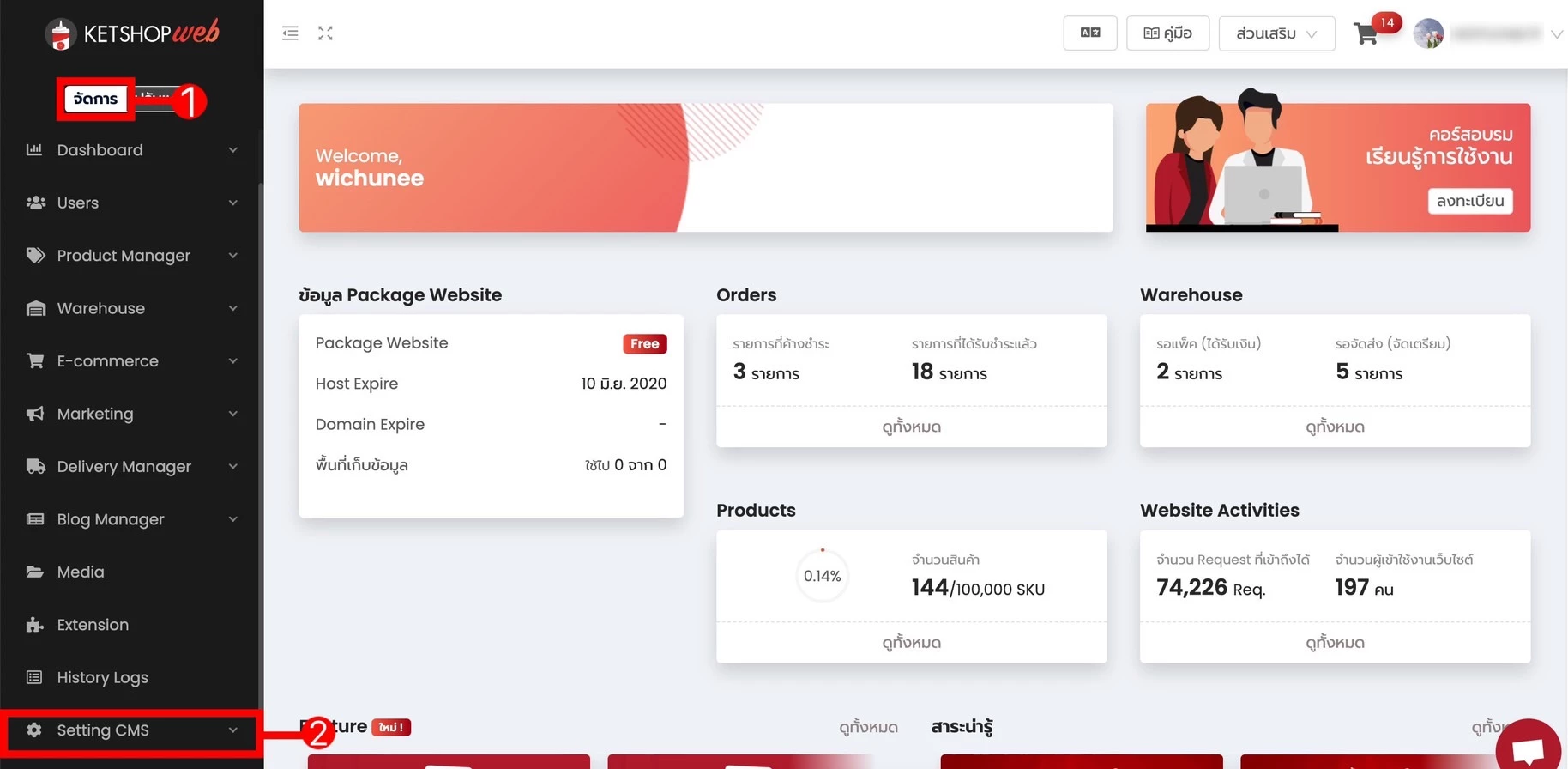Select the จัดการ tab in the sidebar
The image size is (1568, 769).
pyautogui.click(x=95, y=100)
